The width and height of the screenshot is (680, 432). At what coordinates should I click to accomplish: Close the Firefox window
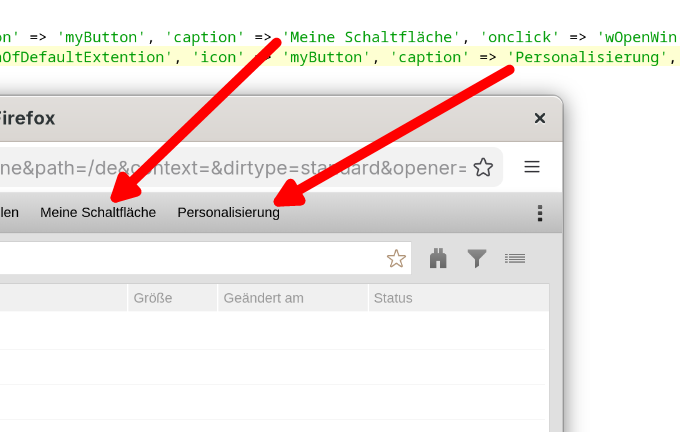click(540, 118)
